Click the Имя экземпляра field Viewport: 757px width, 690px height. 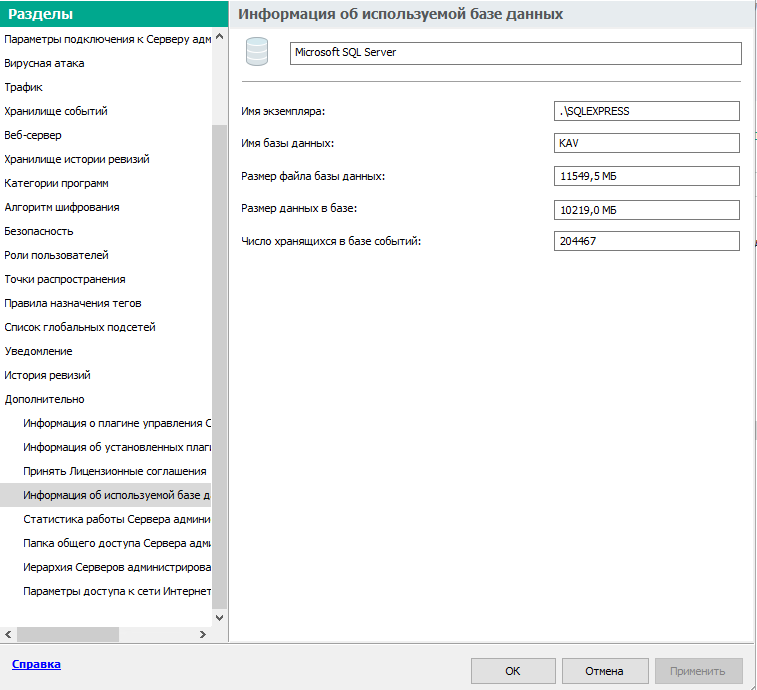point(646,111)
